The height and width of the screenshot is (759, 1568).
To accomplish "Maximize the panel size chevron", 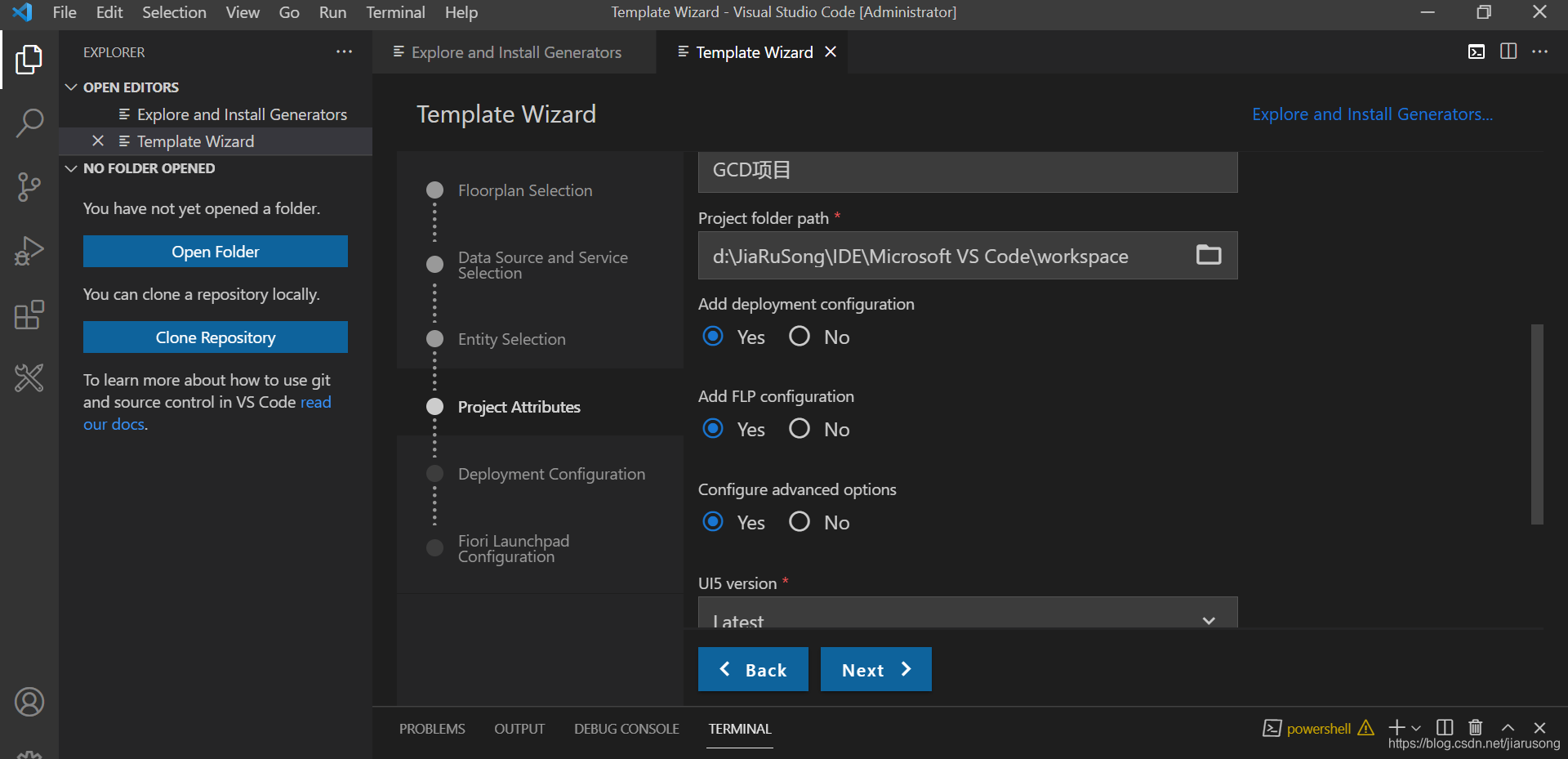I will pyautogui.click(x=1508, y=728).
